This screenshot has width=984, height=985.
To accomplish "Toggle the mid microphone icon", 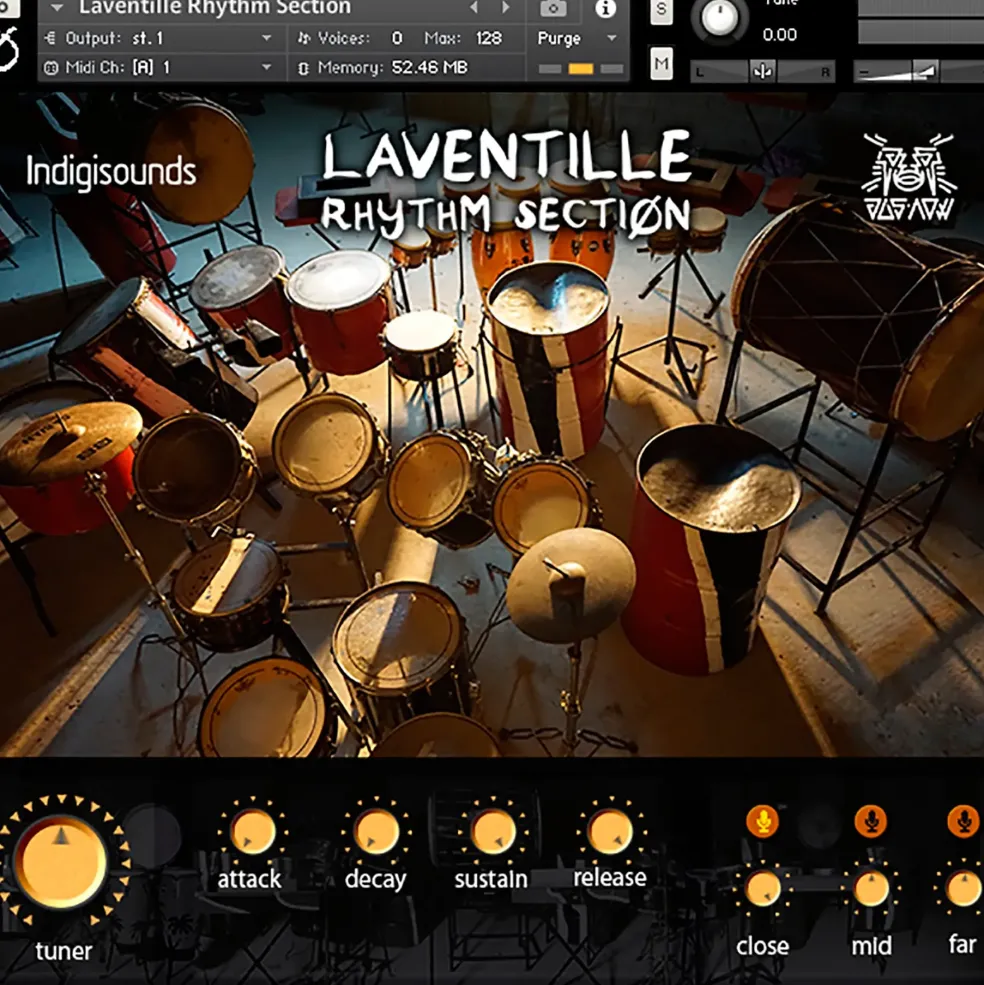I will [871, 821].
